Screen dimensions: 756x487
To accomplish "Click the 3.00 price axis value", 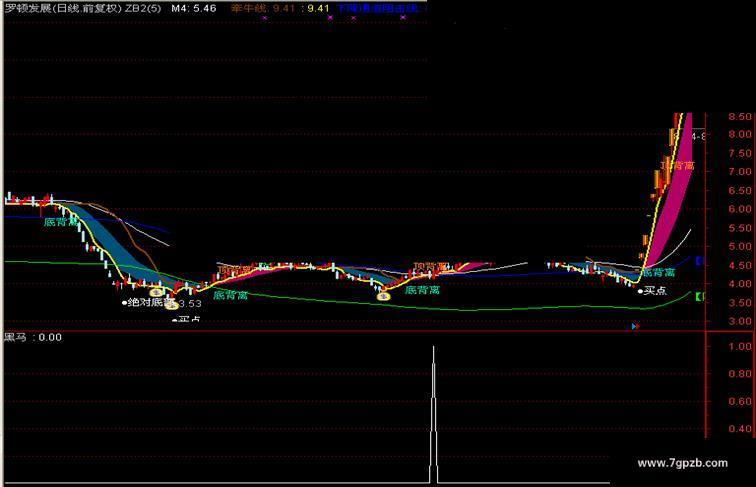I will click(x=740, y=321).
